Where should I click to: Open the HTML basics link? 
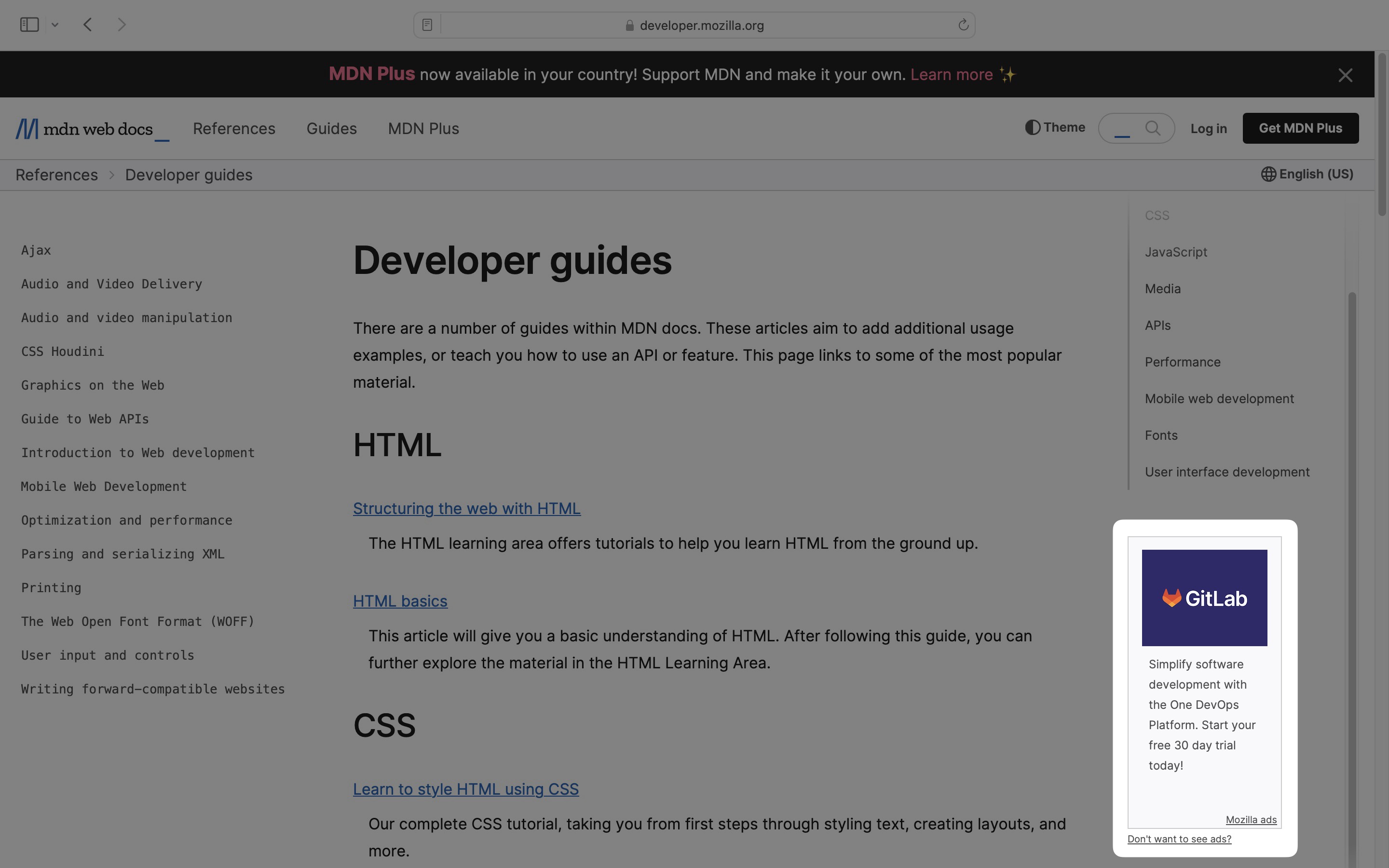point(400,601)
